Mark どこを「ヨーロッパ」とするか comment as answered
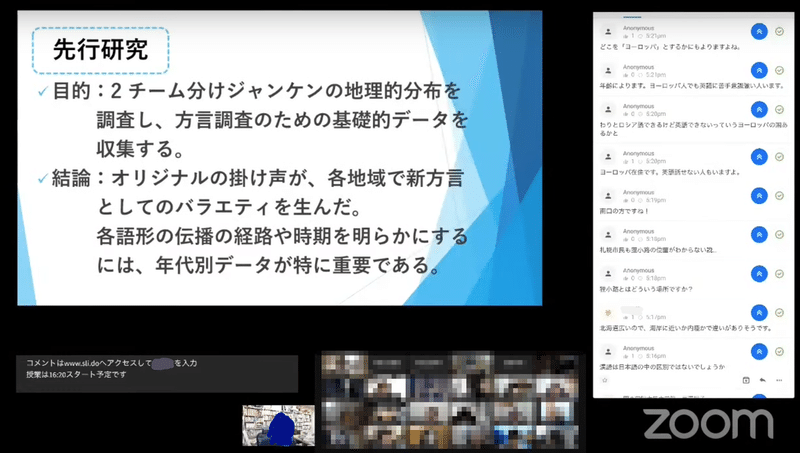The image size is (800, 453). [779, 32]
